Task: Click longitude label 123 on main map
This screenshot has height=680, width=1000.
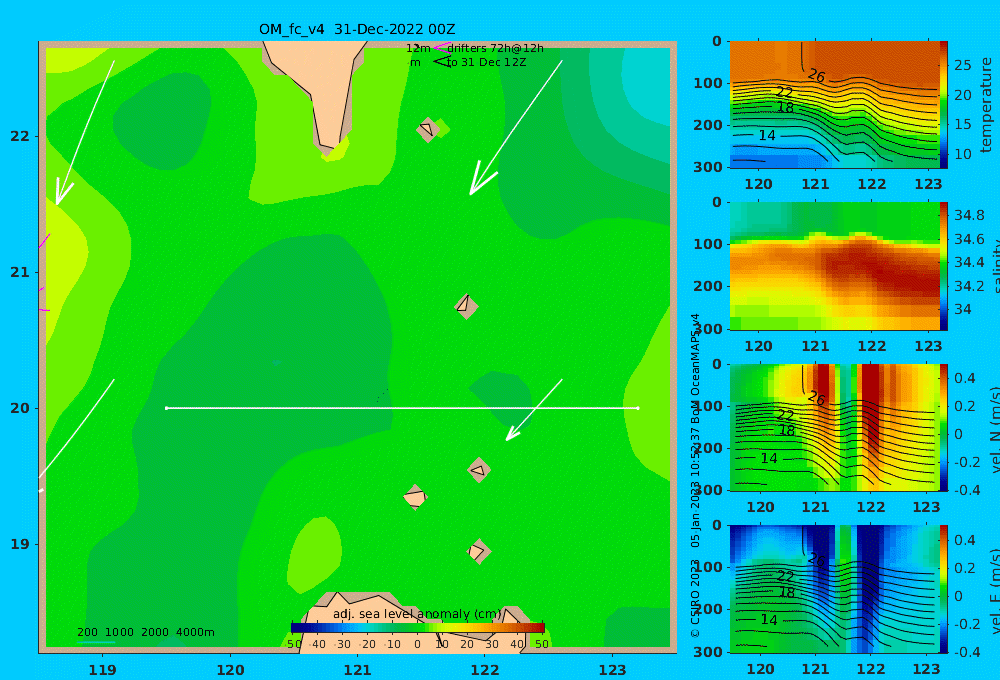Action: [x=613, y=670]
